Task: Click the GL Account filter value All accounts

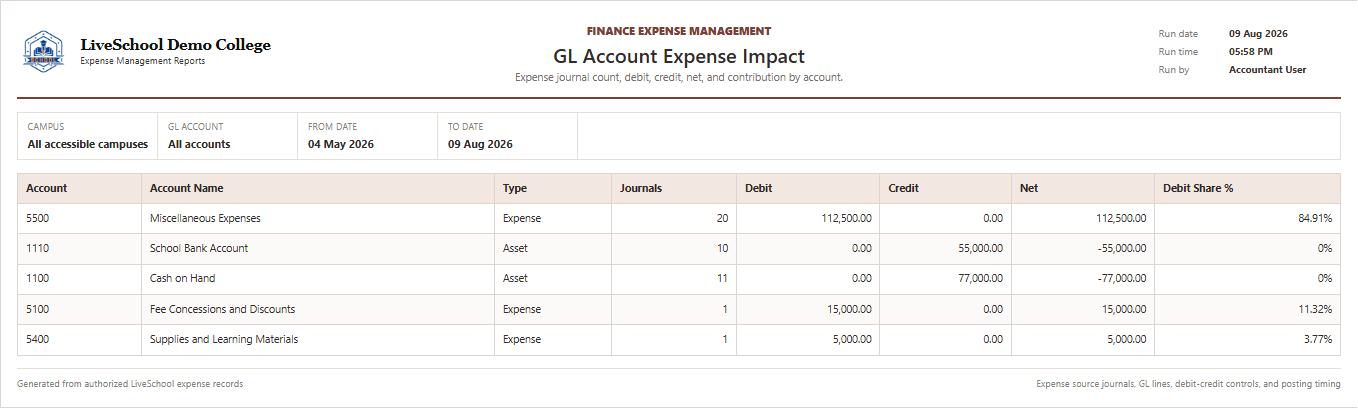Action: click(199, 144)
